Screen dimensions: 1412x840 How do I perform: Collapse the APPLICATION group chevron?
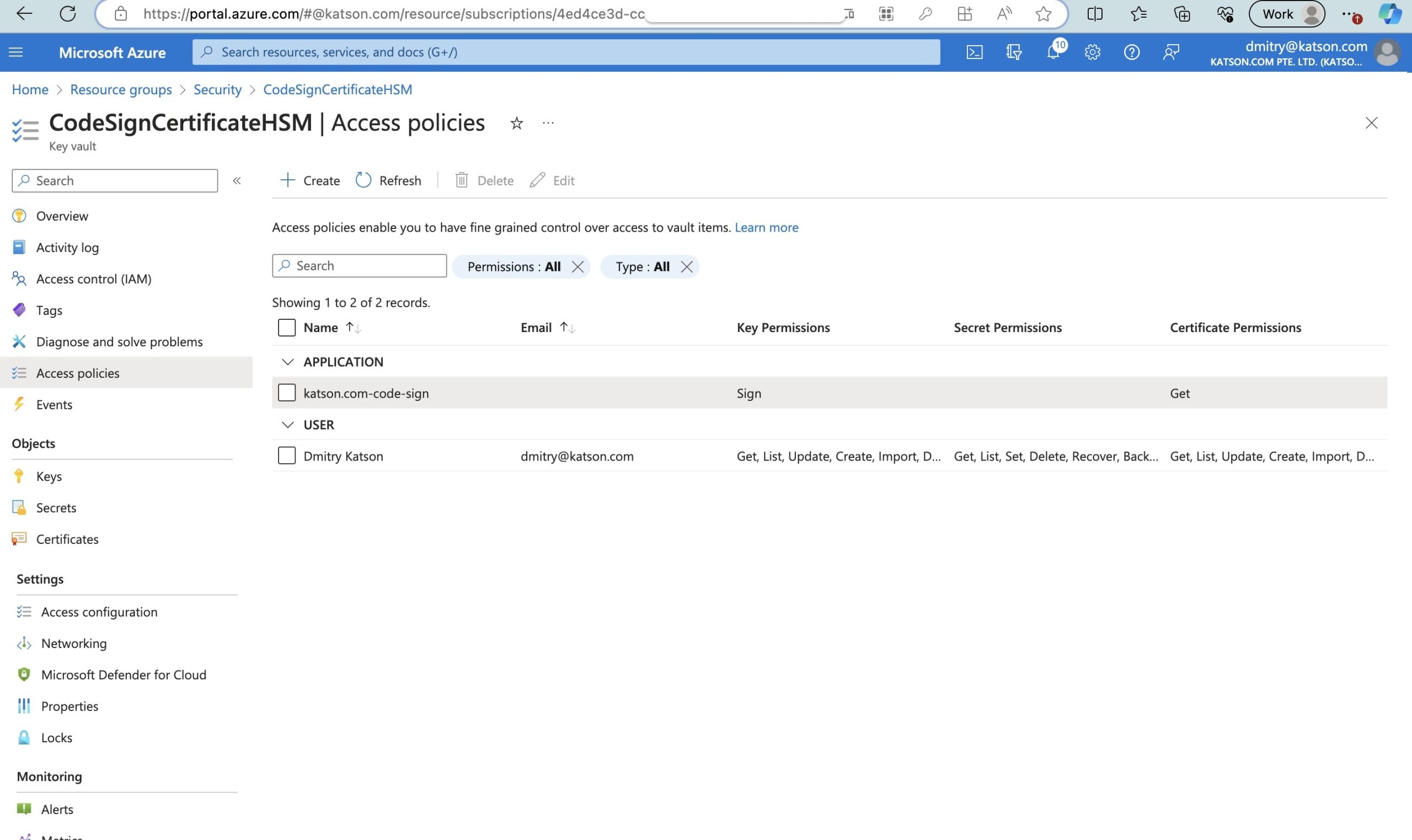tap(288, 362)
